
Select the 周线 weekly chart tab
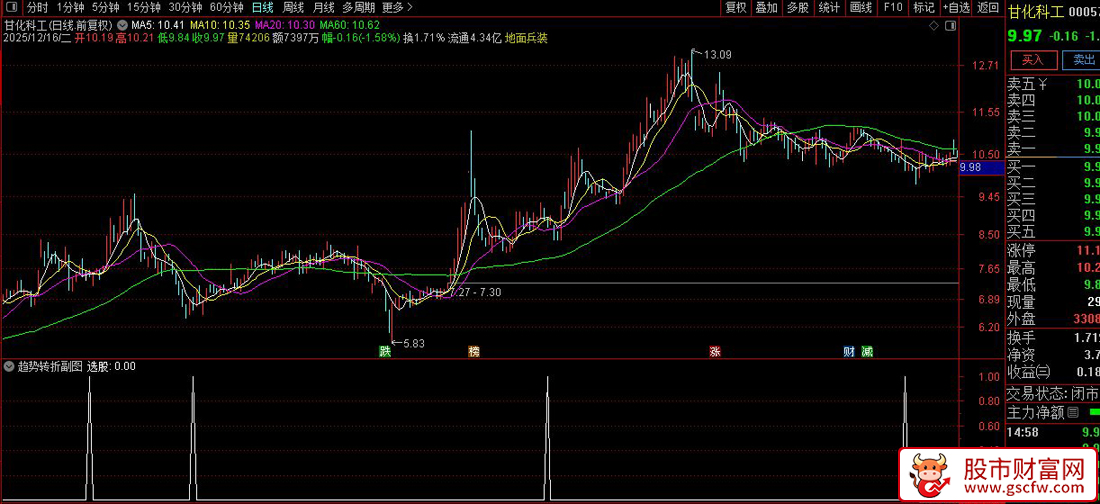pyautogui.click(x=293, y=8)
